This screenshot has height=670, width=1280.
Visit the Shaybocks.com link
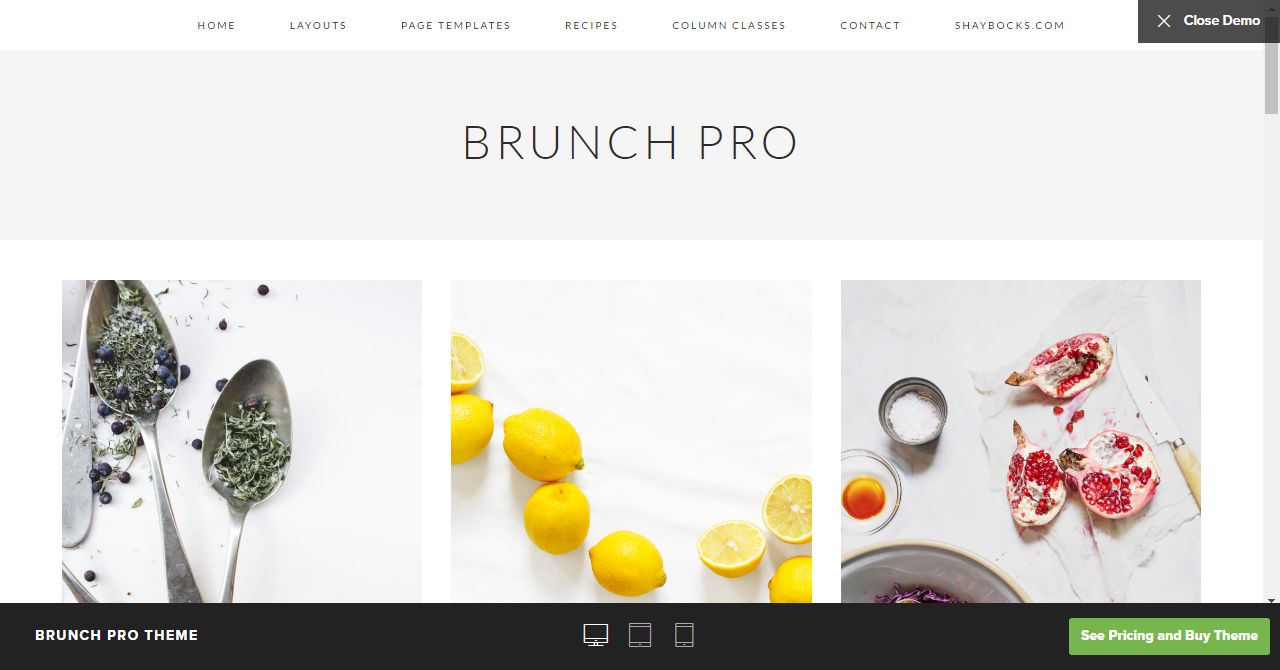click(1010, 25)
